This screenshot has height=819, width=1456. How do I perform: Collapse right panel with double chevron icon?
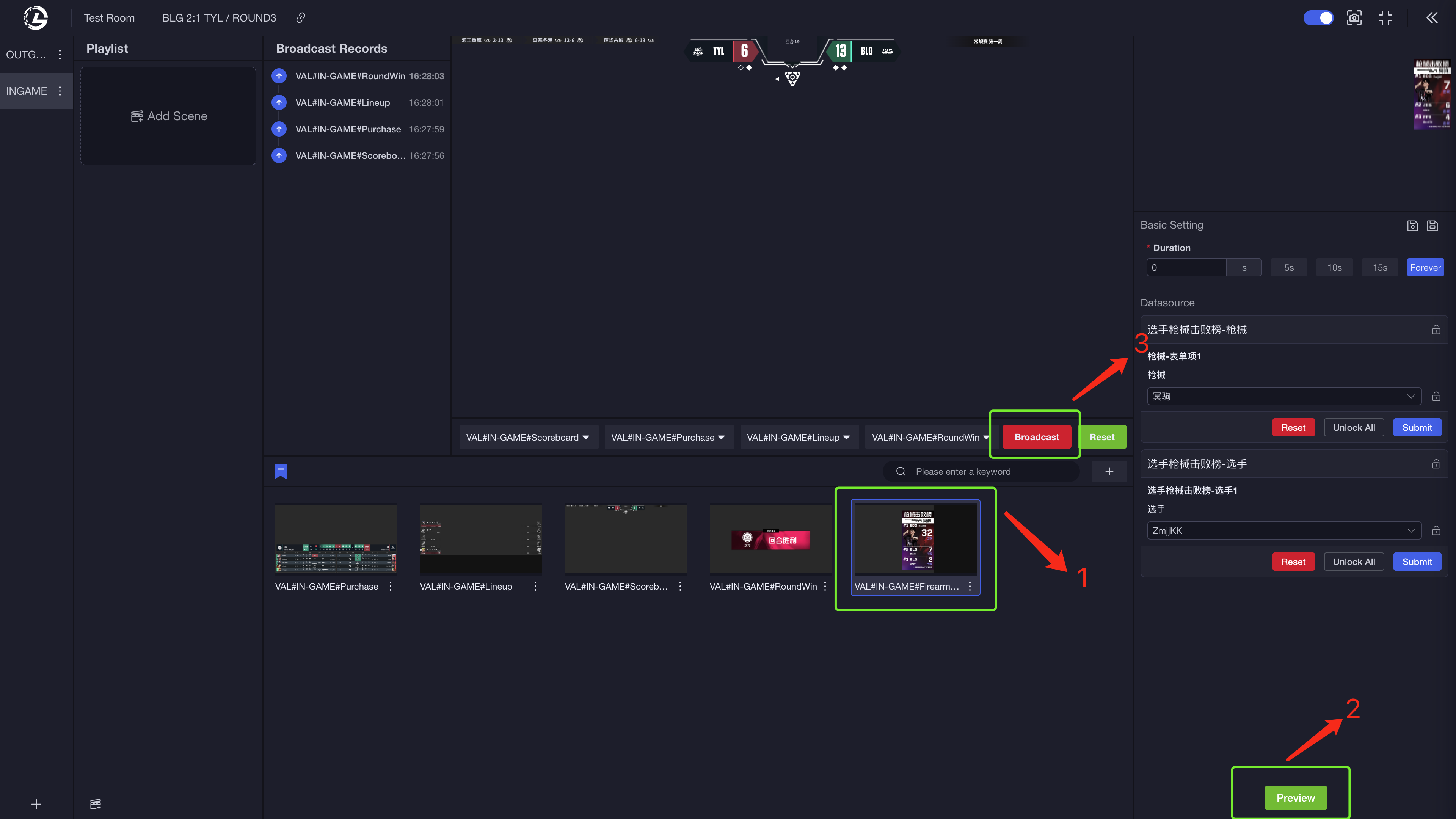coord(1432,18)
